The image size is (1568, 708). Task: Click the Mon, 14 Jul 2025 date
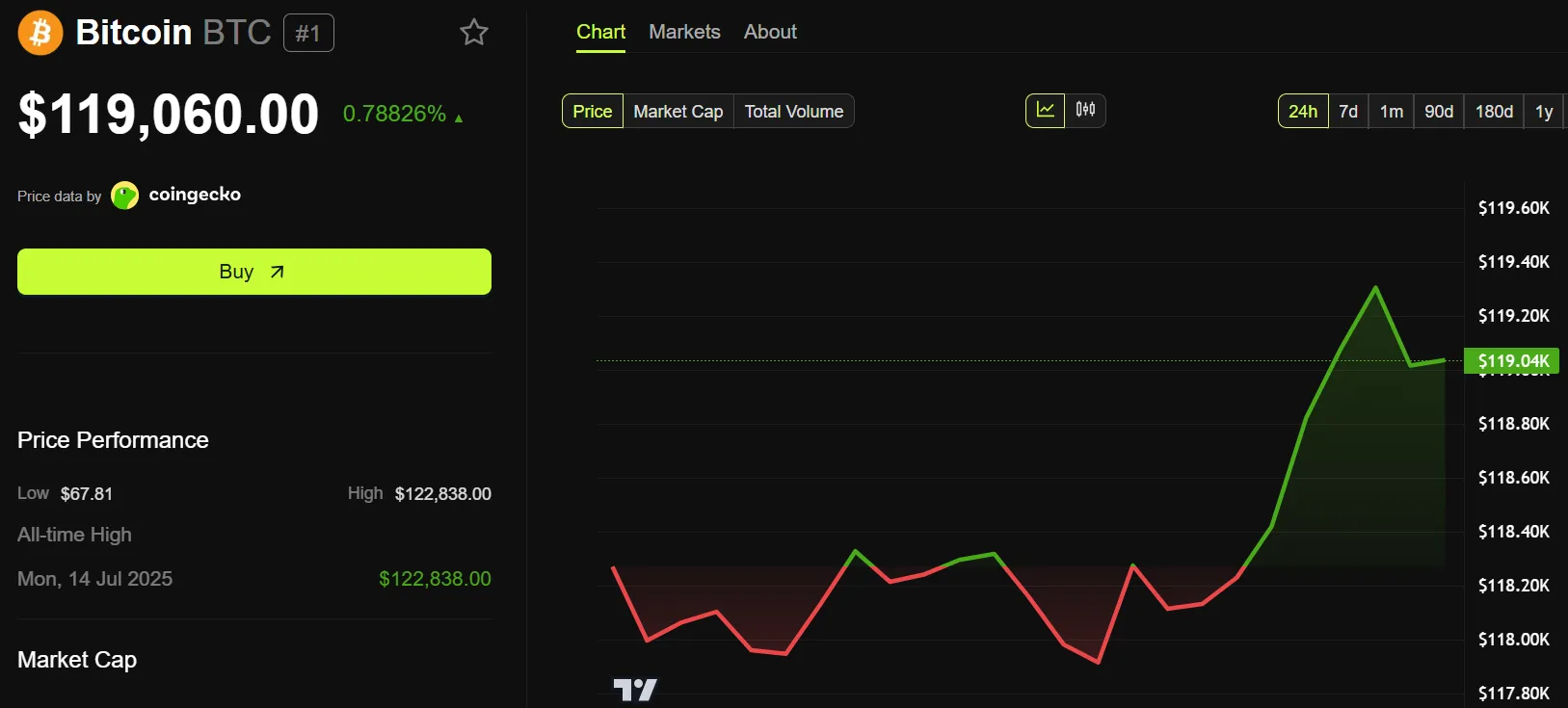tap(94, 579)
